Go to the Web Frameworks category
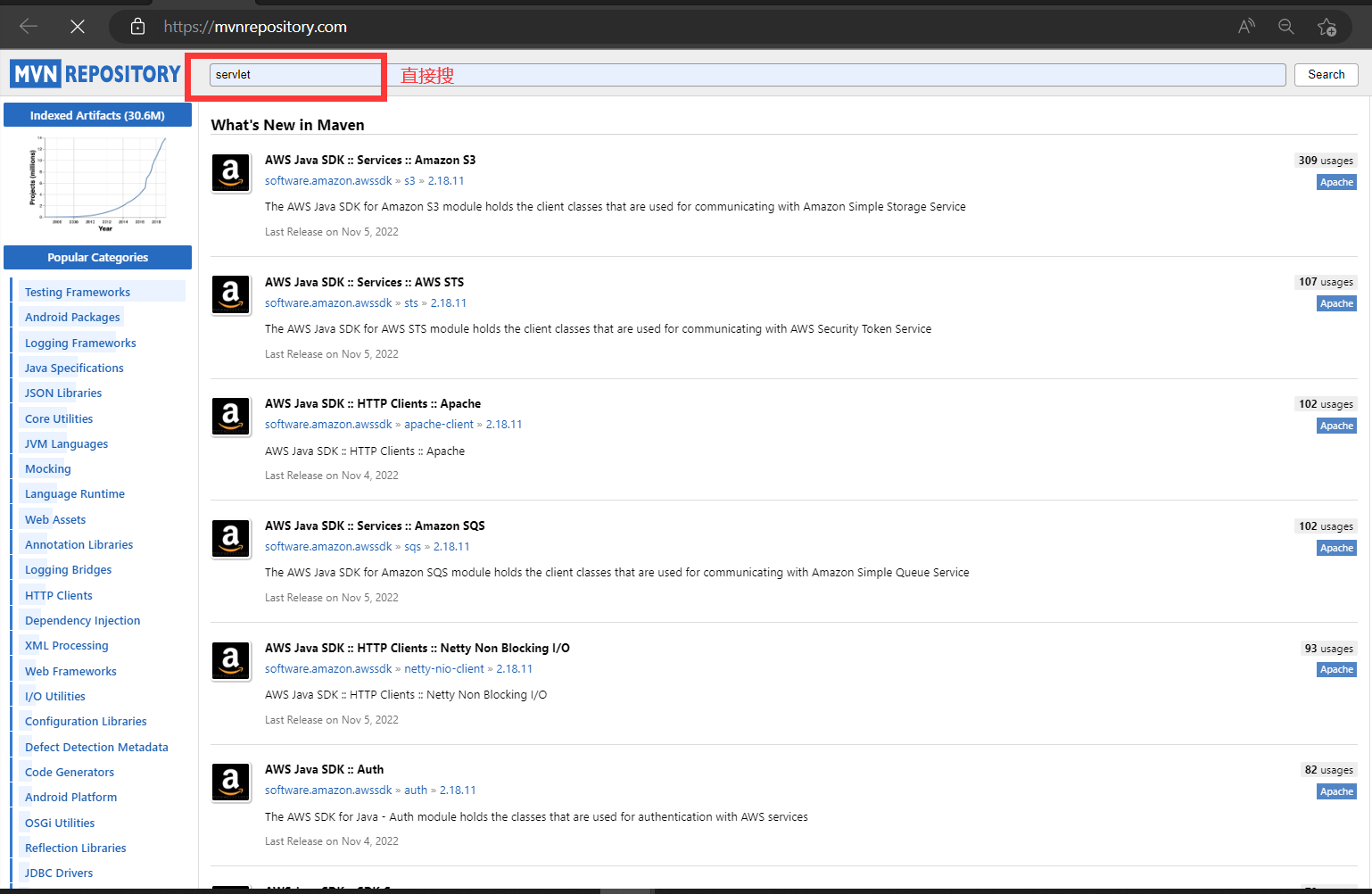Viewport: 1372px width, 894px height. 70,671
